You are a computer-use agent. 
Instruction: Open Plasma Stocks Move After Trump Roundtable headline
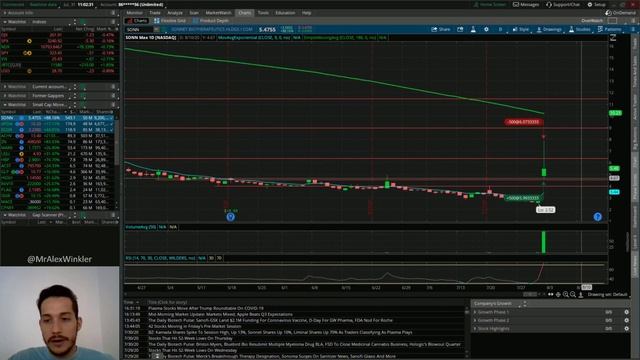tap(206, 308)
